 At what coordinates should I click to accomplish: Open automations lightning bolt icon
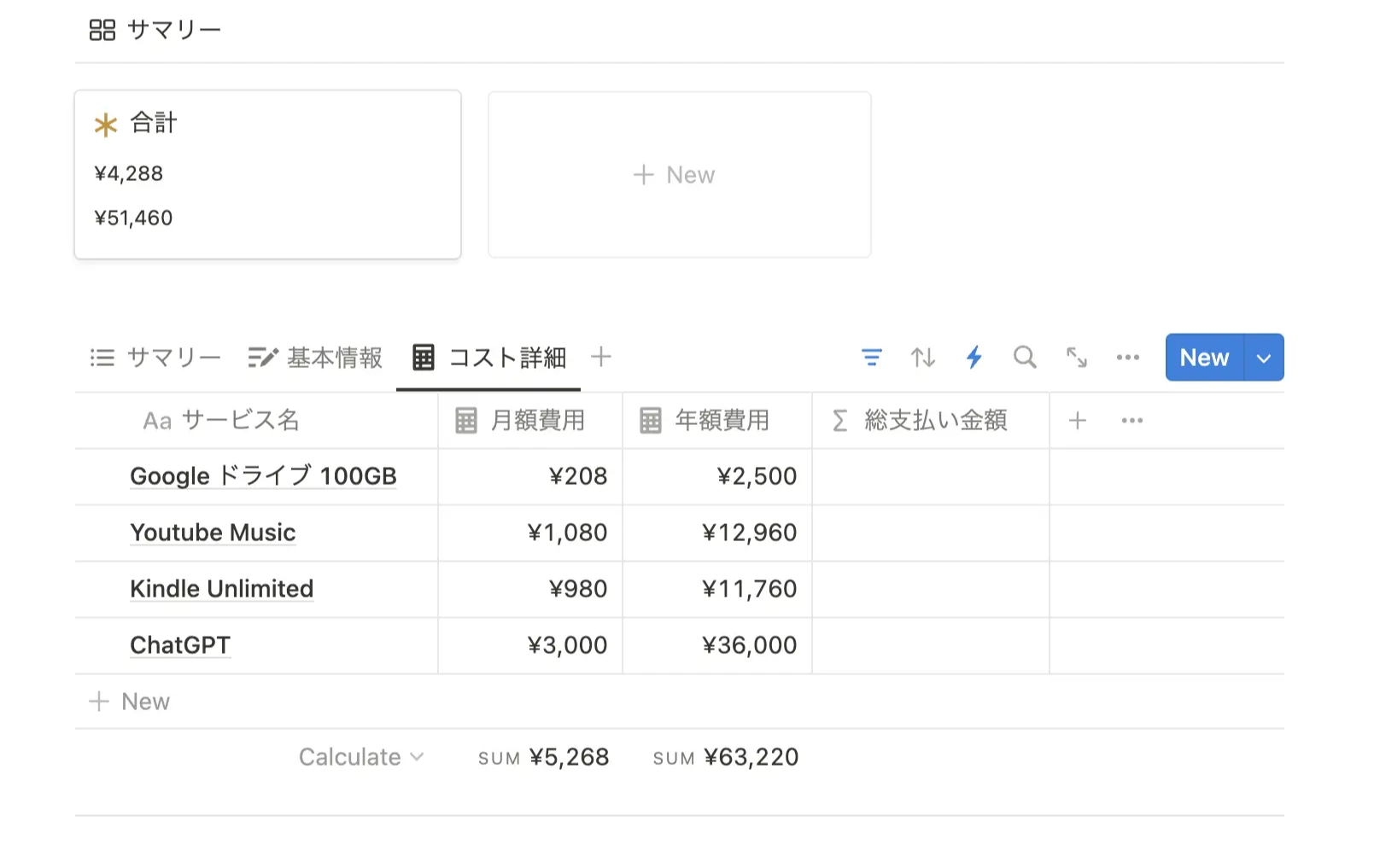pos(974,358)
